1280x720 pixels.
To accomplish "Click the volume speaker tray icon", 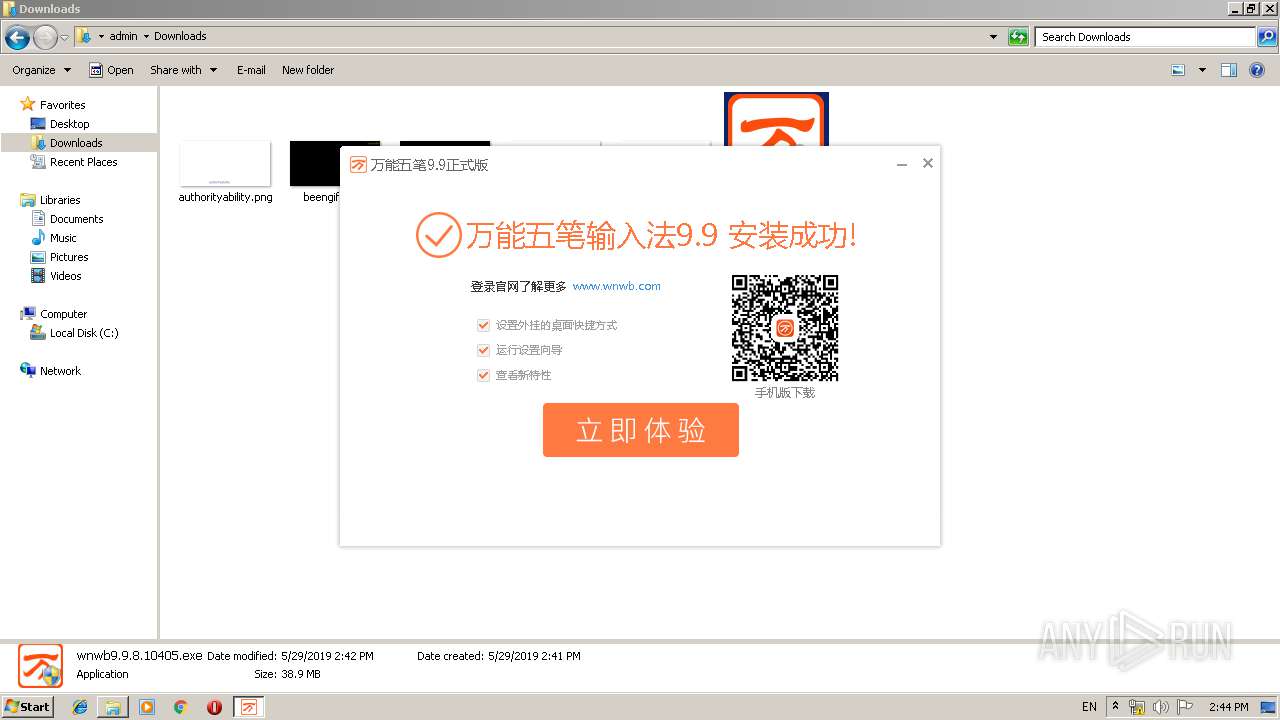I will click(1161, 707).
